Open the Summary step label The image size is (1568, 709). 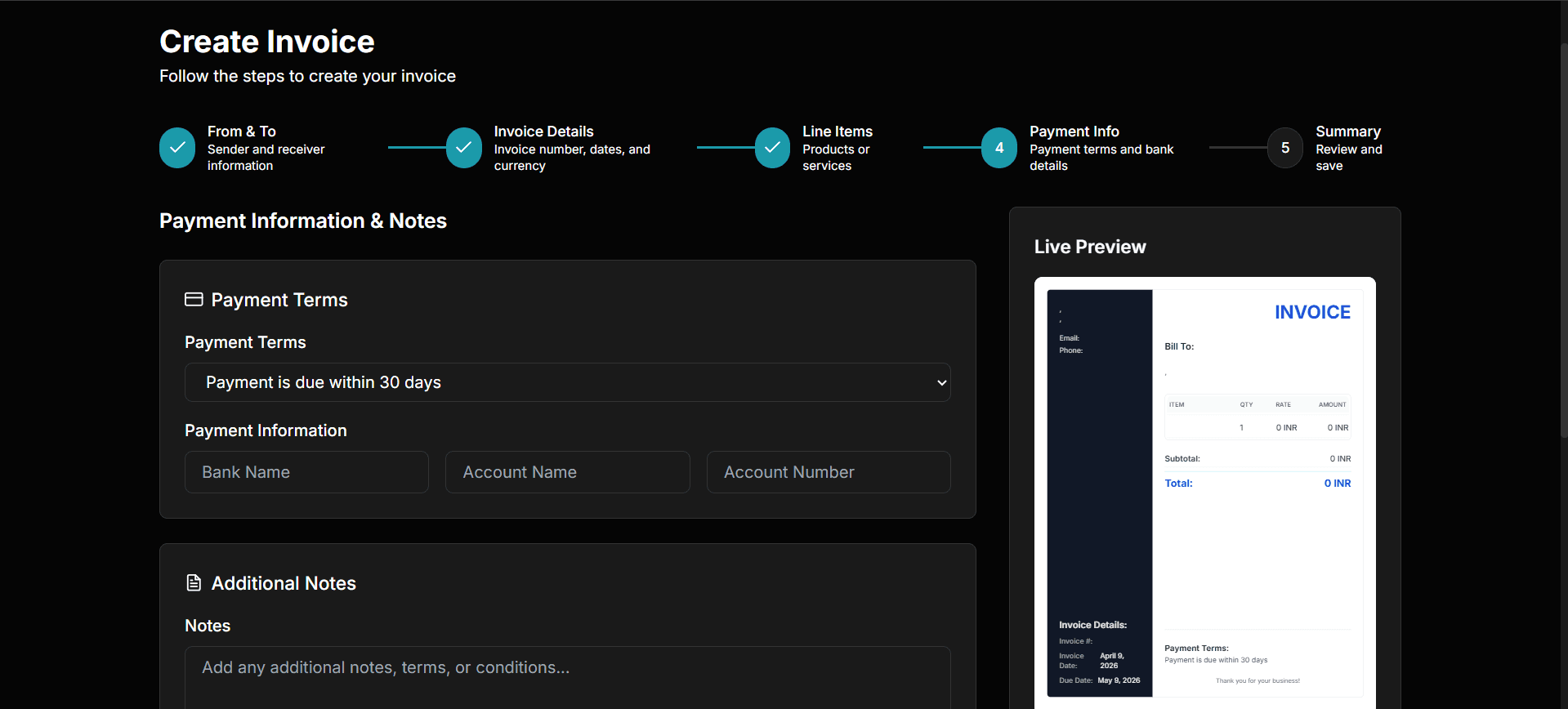1347,132
